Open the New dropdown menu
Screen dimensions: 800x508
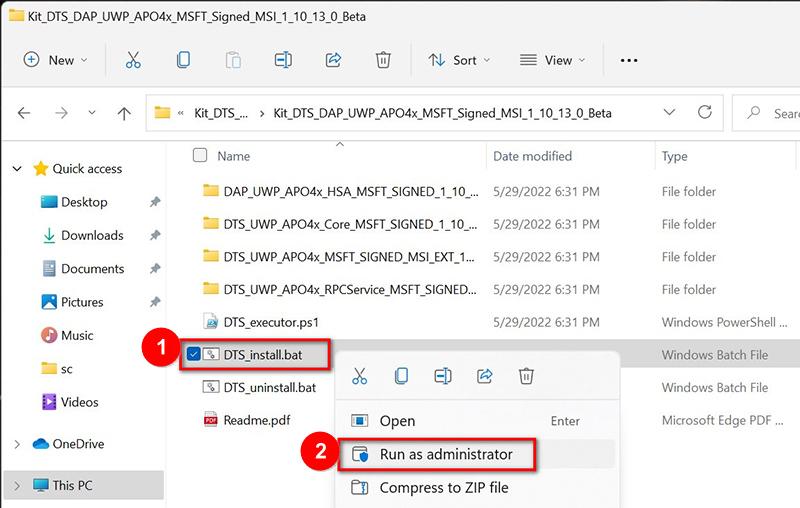56,60
